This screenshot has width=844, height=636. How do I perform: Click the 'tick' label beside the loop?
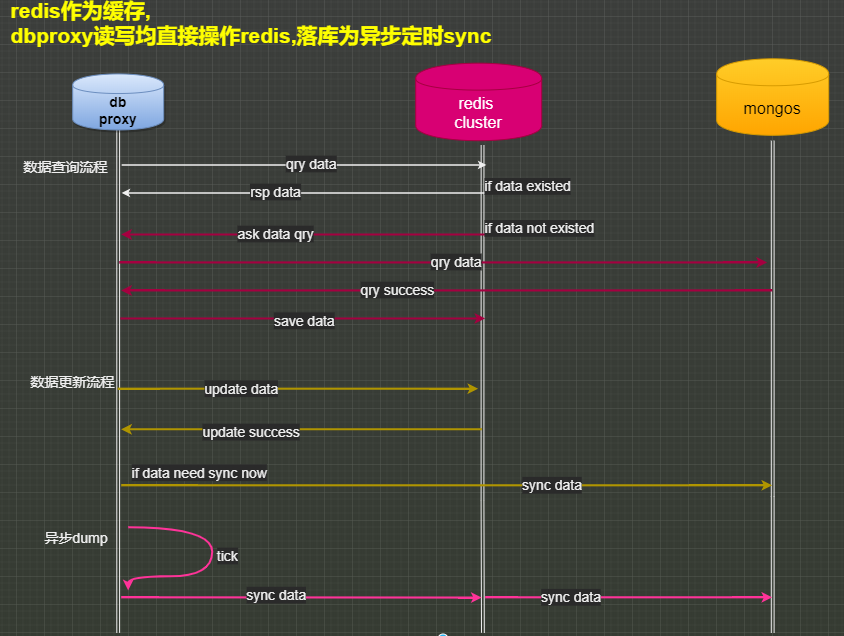[227, 556]
